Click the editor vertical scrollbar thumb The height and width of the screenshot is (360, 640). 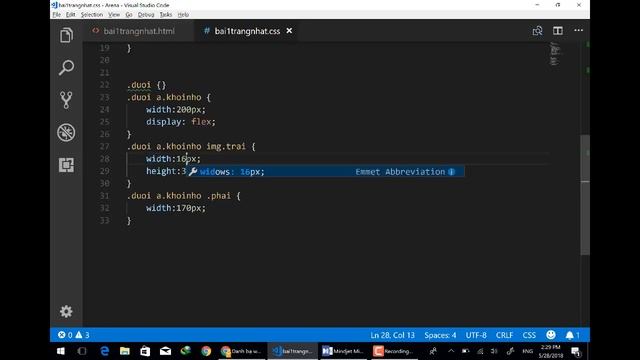[585, 195]
